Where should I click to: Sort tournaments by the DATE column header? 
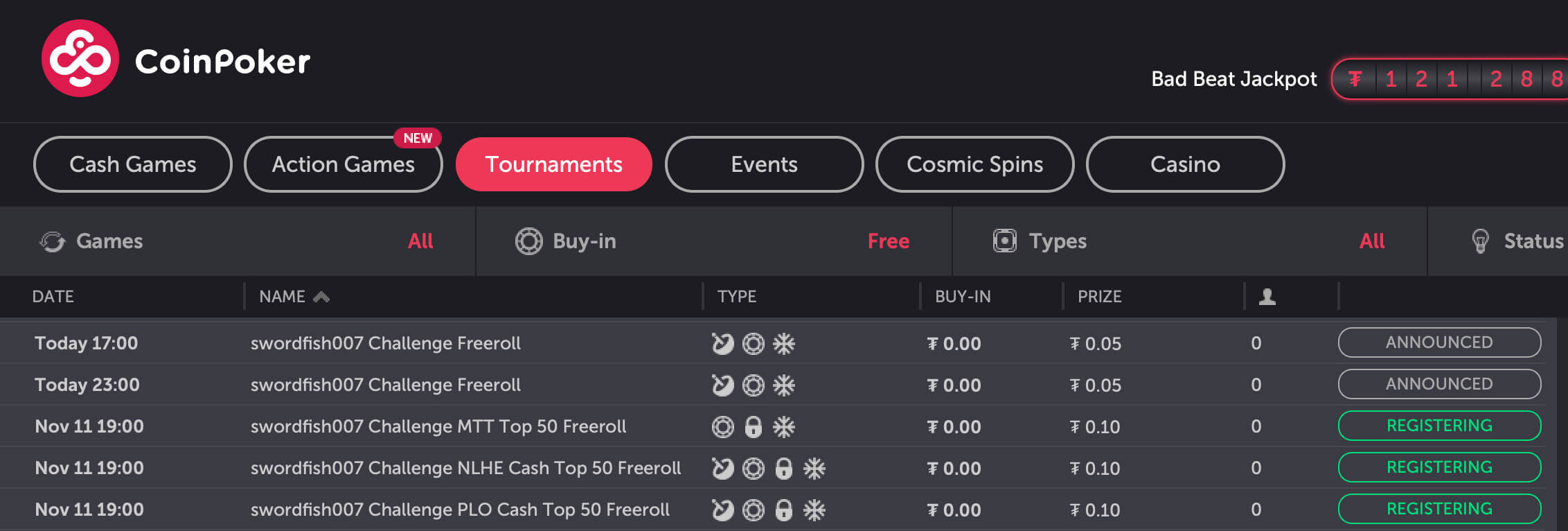(x=53, y=297)
